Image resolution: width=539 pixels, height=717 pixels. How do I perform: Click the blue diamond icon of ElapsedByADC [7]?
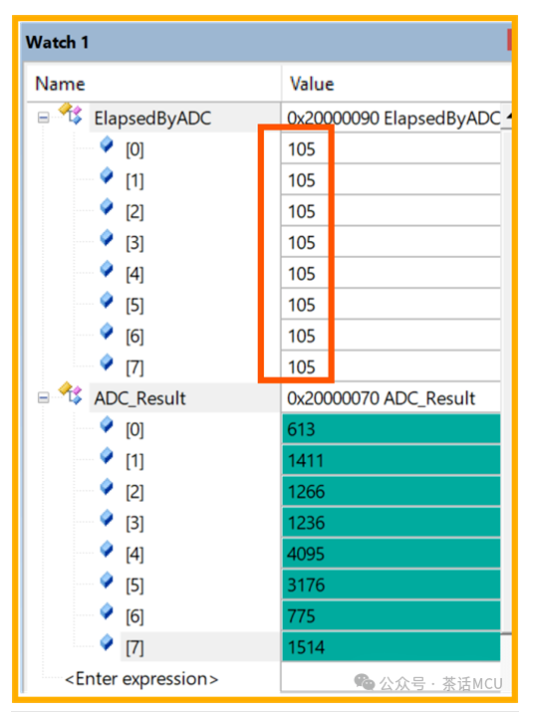point(107,362)
